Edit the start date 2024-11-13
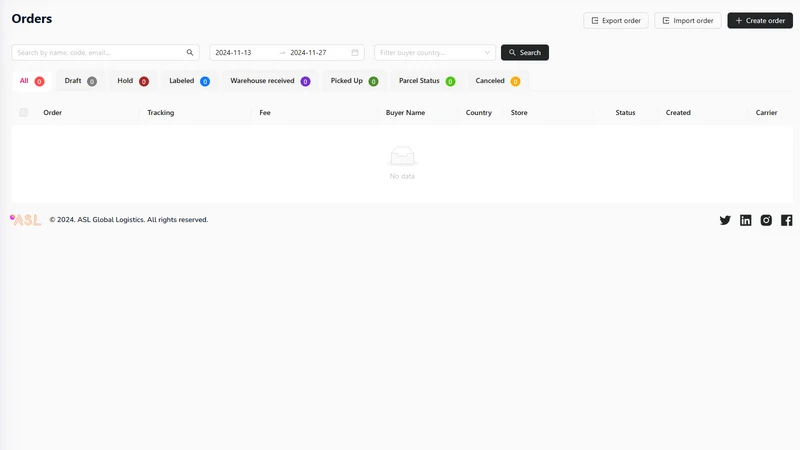Screen dimensions: 800x450 (x=233, y=53)
